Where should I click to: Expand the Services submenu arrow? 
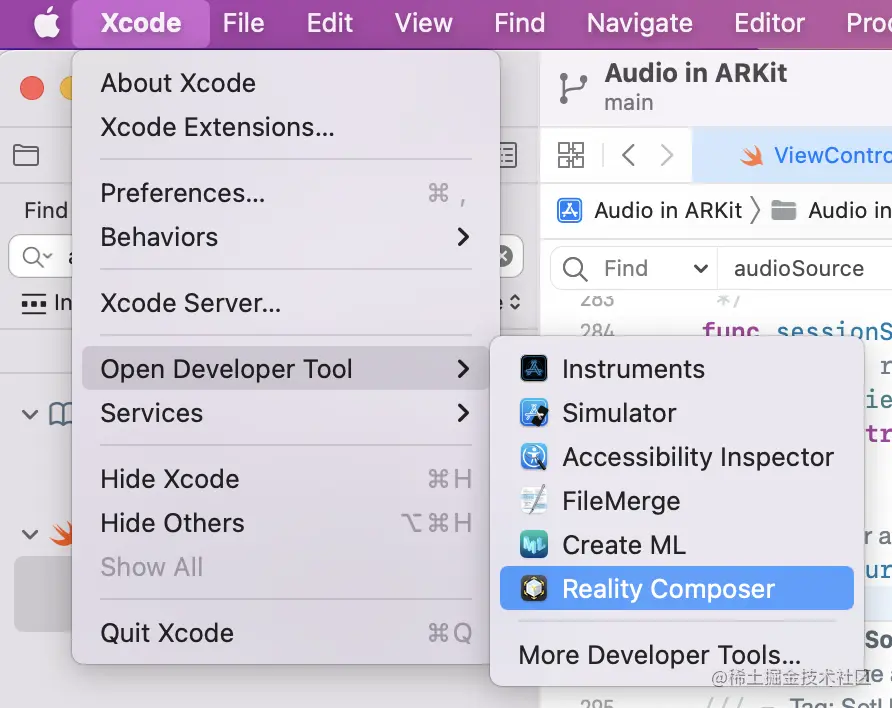tap(463, 413)
